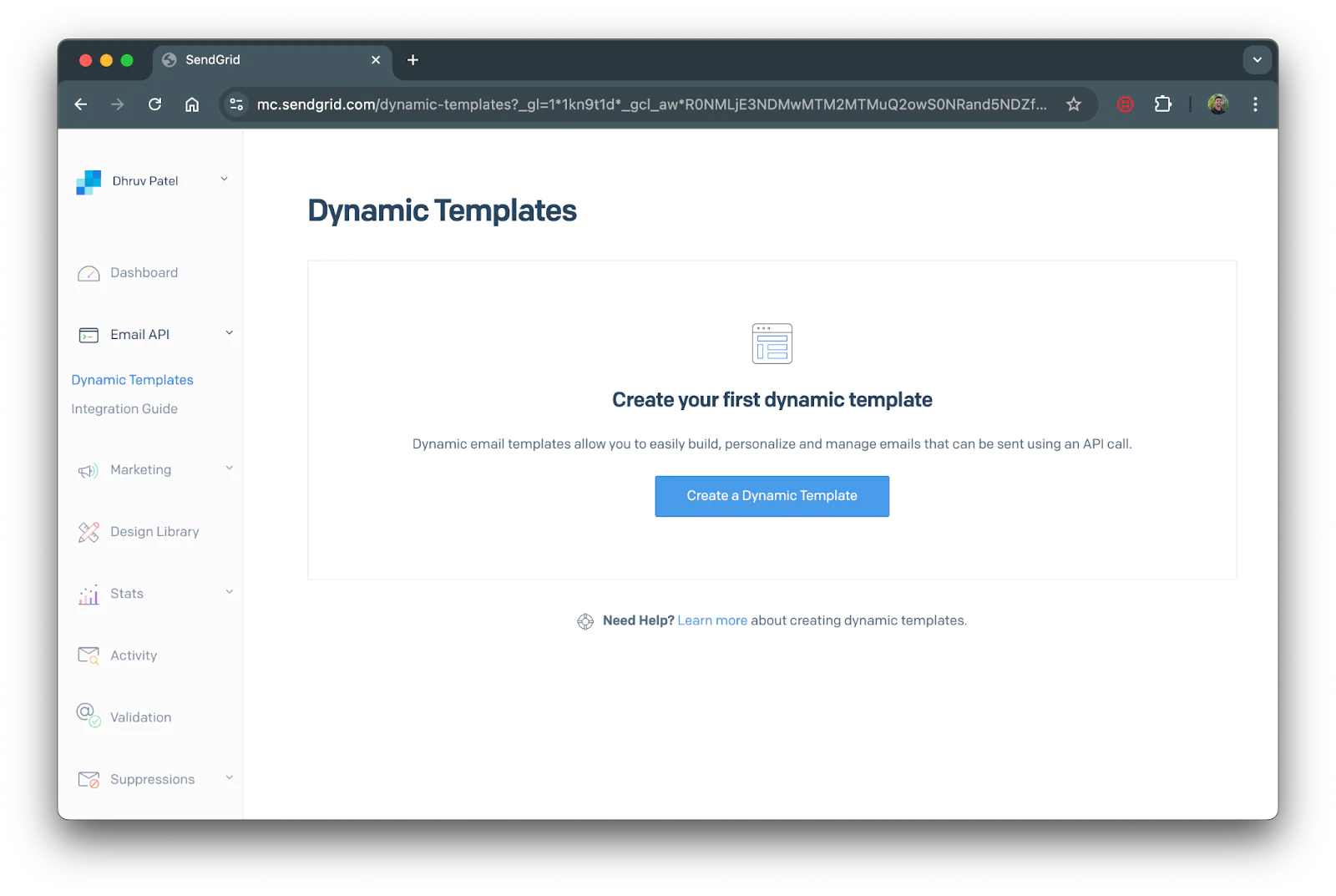Click the Design Library tools icon
The width and height of the screenshot is (1336, 896).
tap(89, 533)
